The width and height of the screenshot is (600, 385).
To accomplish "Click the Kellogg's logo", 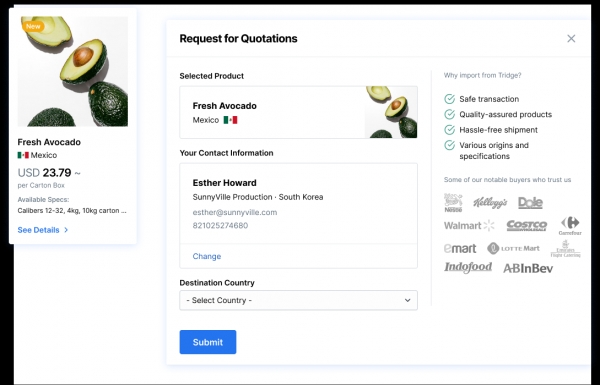I will [490, 202].
